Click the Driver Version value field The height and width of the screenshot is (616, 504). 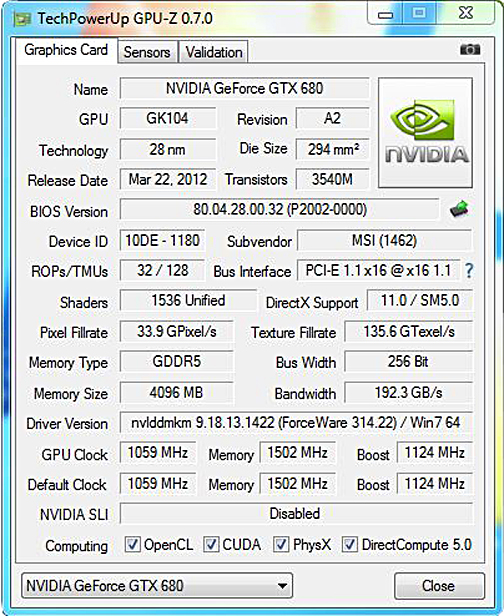click(296, 423)
